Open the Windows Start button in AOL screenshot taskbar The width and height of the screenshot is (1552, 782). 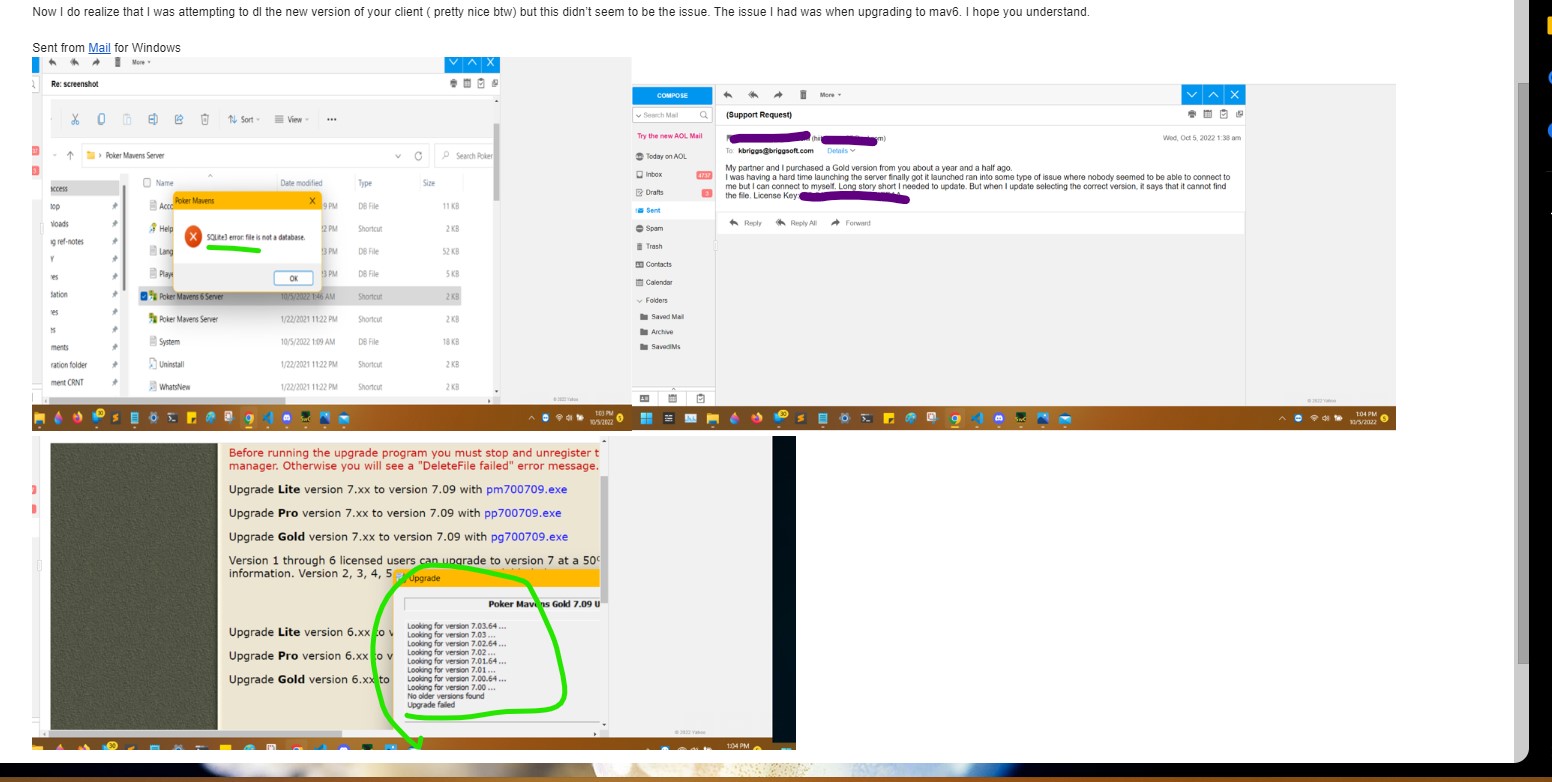point(646,418)
